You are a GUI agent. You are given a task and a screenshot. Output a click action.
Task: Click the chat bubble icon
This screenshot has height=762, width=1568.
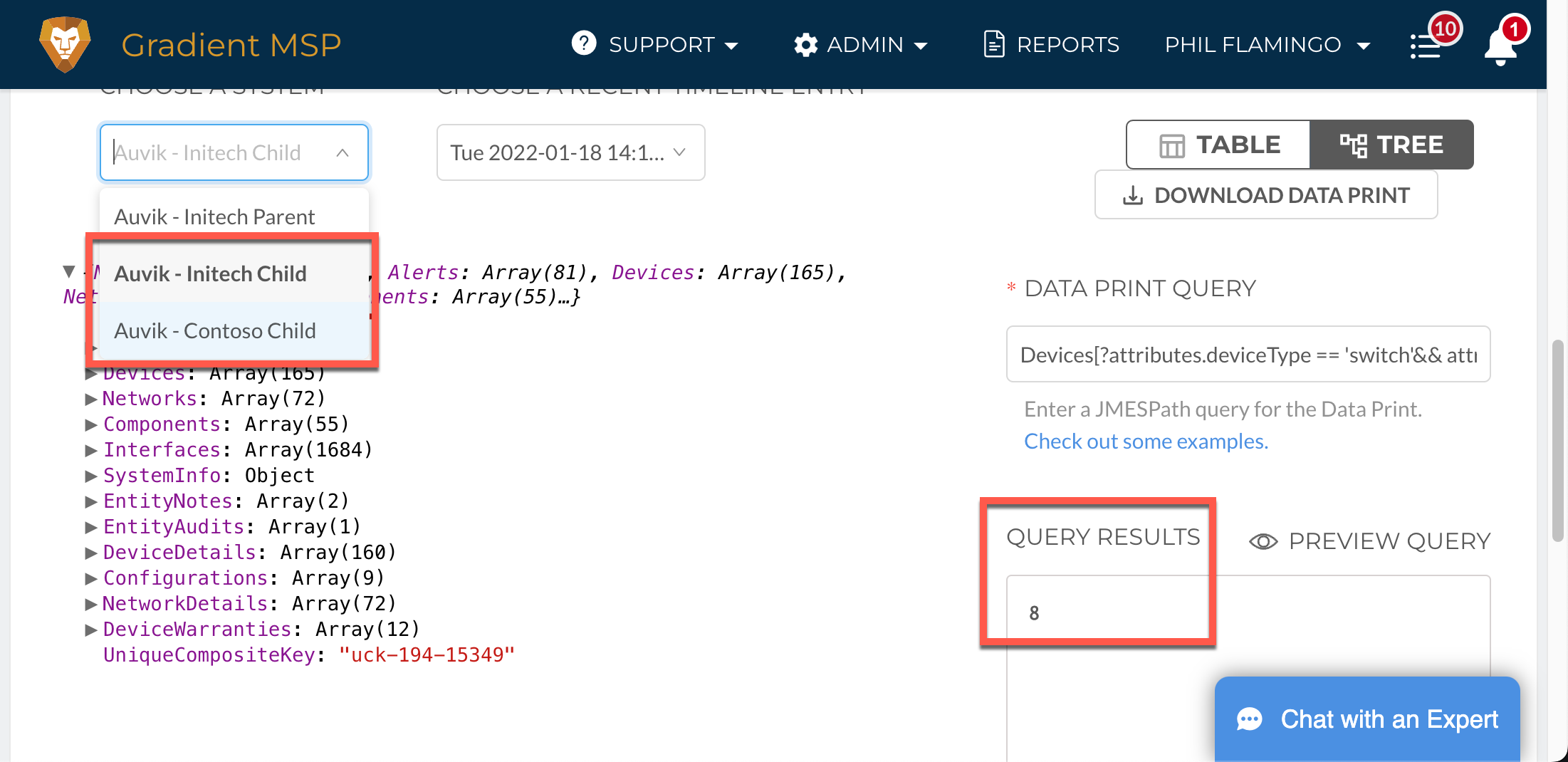click(1250, 719)
